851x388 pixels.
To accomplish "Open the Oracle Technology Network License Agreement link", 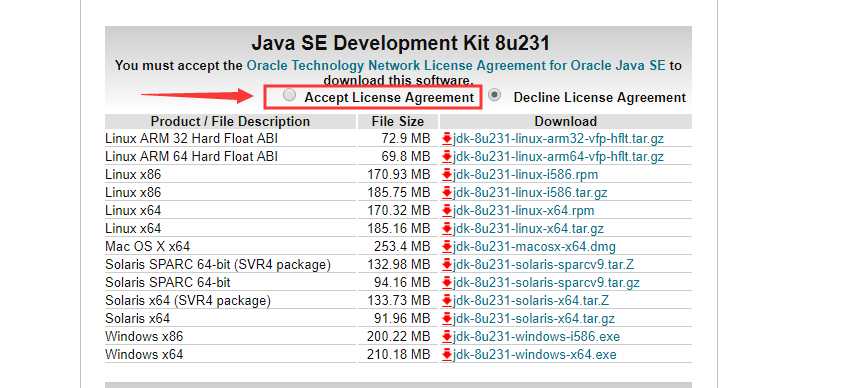I will tap(455, 66).
